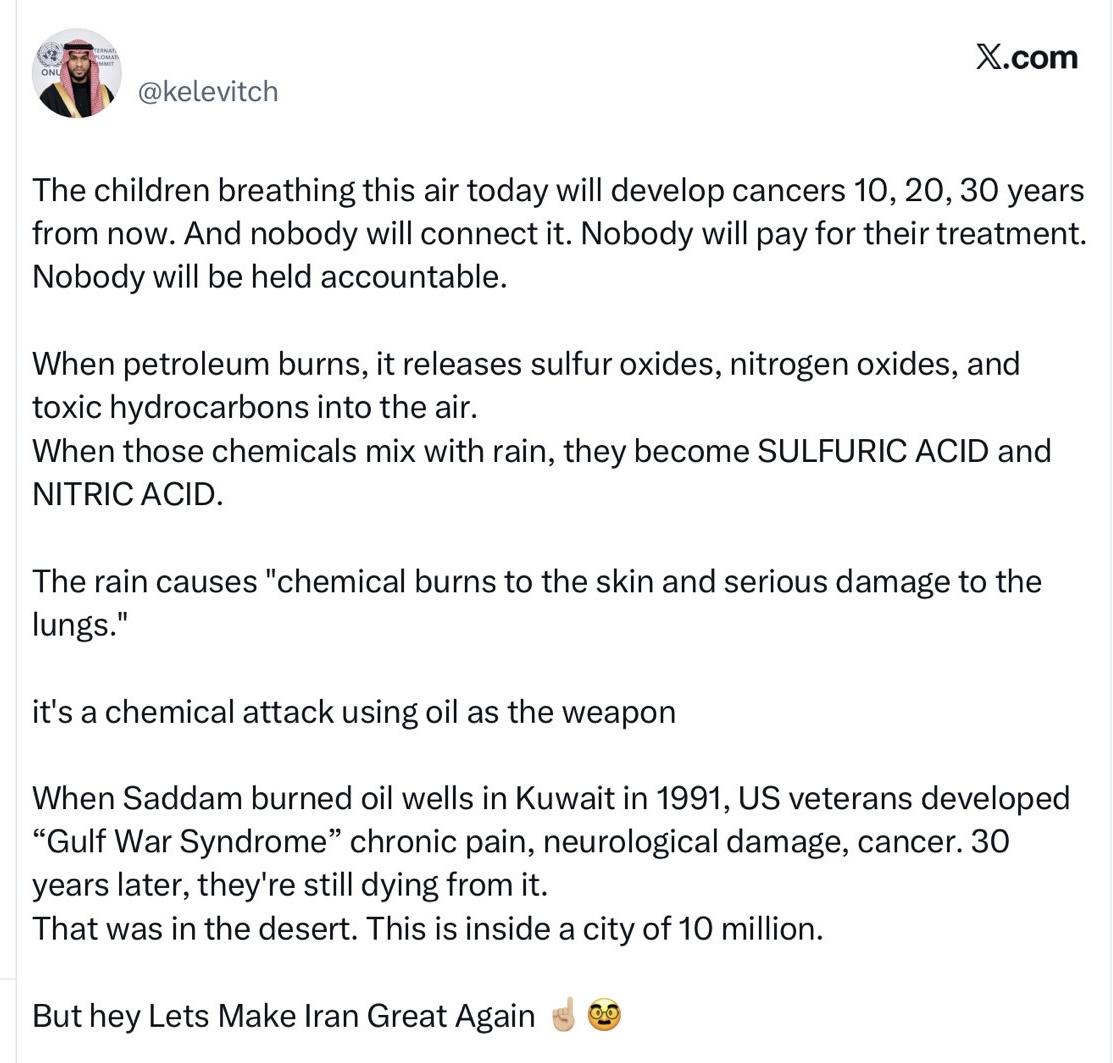
Task: Click the capitalized words "NITRIC ACID."
Action: [x=127, y=494]
